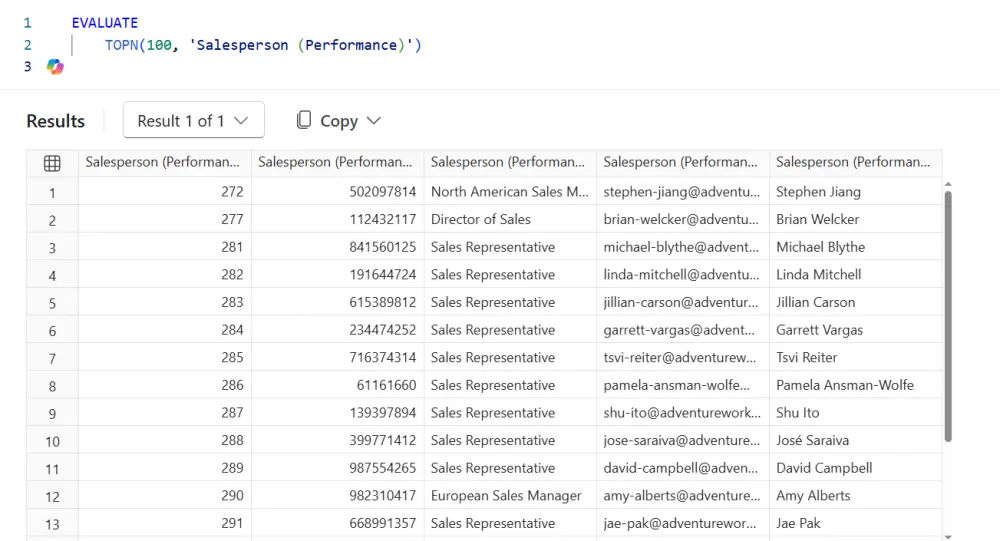Click the Shu Ito name cell
This screenshot has width=1000, height=541.
(855, 413)
